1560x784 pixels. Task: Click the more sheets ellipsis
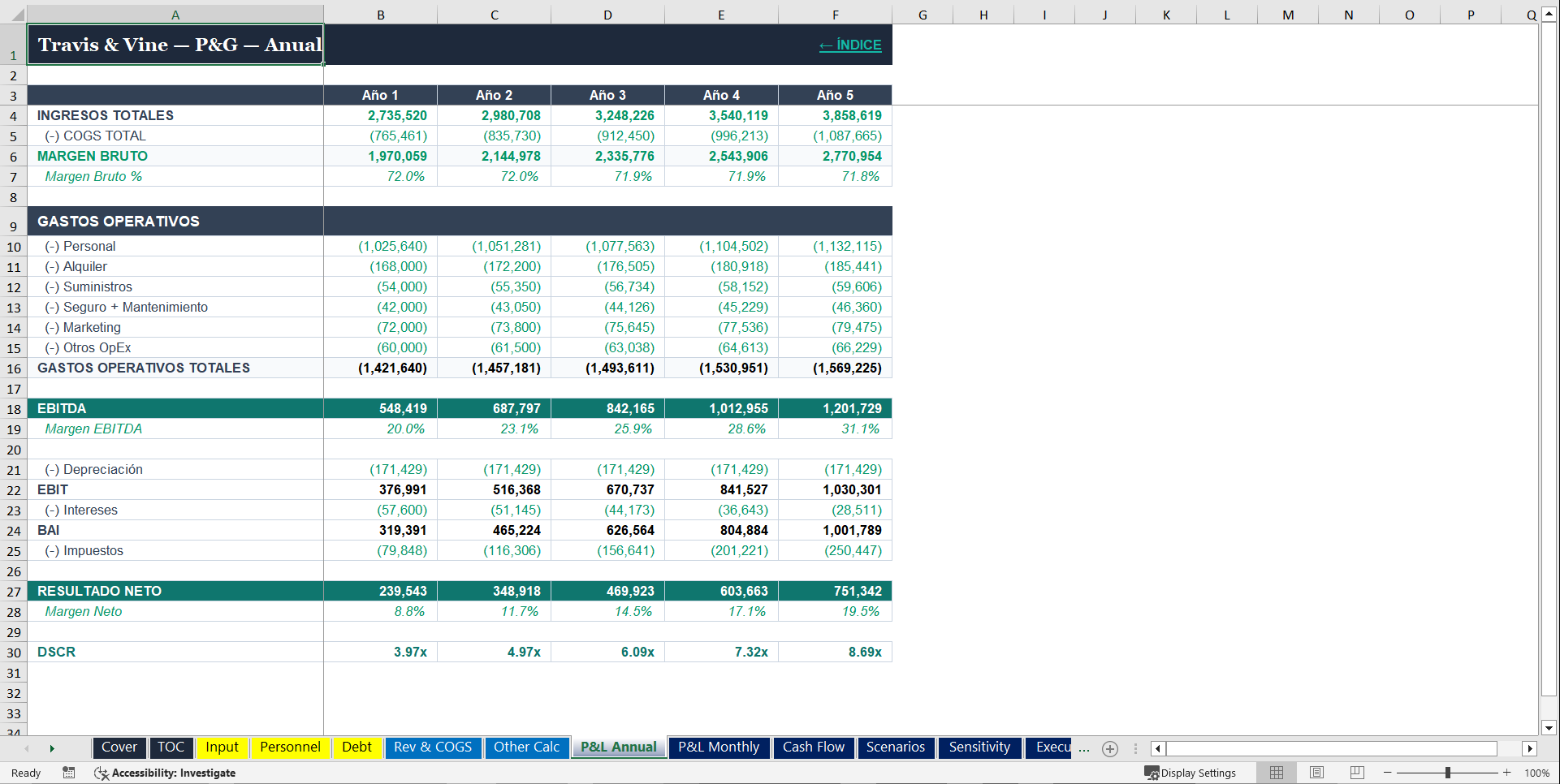[1084, 748]
